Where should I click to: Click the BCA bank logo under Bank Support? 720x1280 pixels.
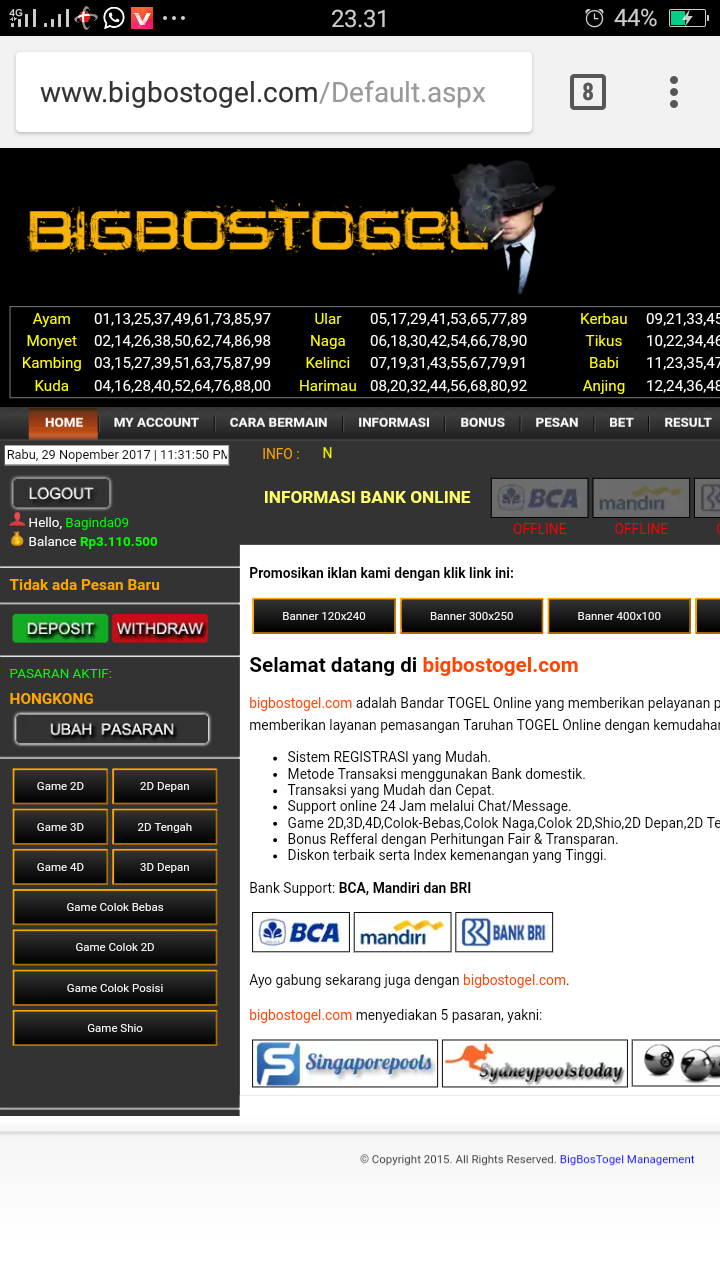[300, 932]
